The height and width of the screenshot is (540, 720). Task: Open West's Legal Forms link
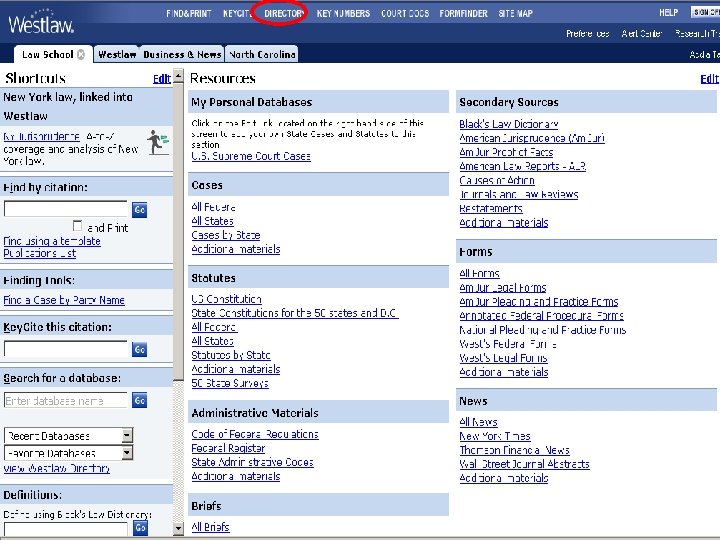(503, 358)
